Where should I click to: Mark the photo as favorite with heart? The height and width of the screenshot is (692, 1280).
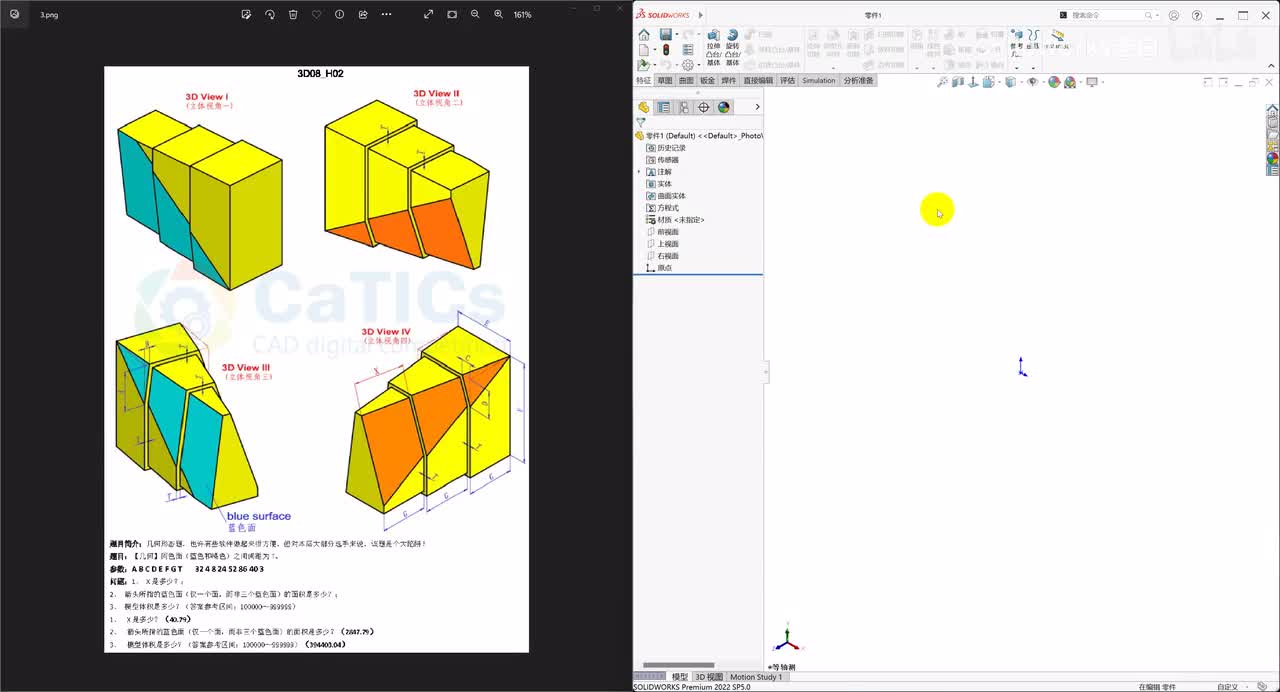(x=316, y=15)
